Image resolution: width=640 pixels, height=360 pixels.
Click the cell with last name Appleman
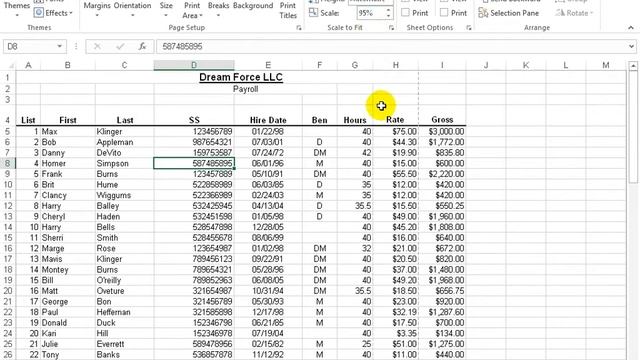click(124, 142)
